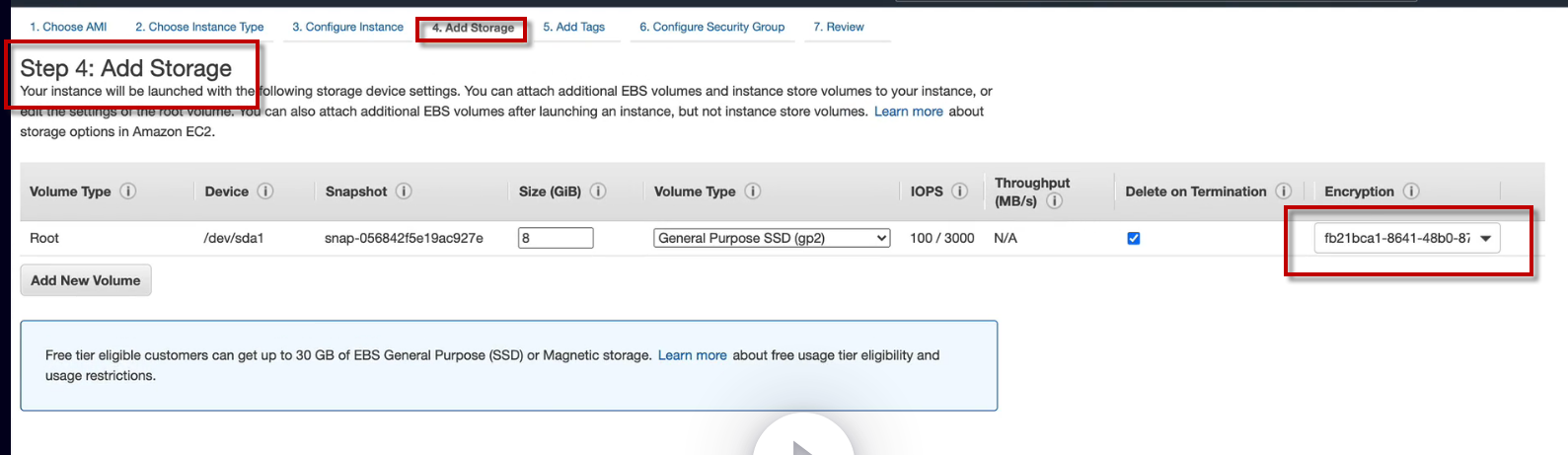The image size is (1568, 455).
Task: Click info icon beside Encryption header
Action: coord(1411,191)
